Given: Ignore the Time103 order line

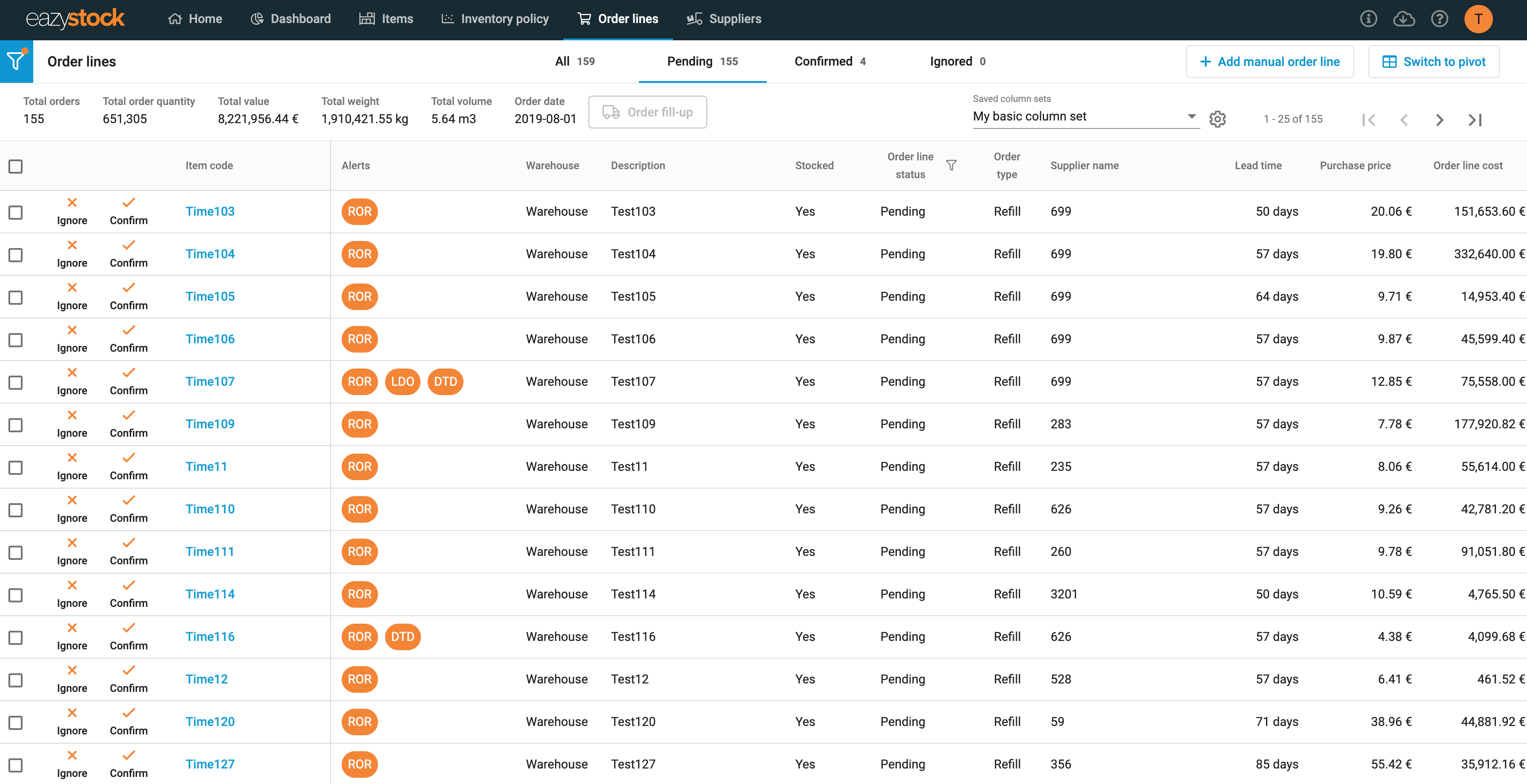Looking at the screenshot, I should pyautogui.click(x=72, y=211).
